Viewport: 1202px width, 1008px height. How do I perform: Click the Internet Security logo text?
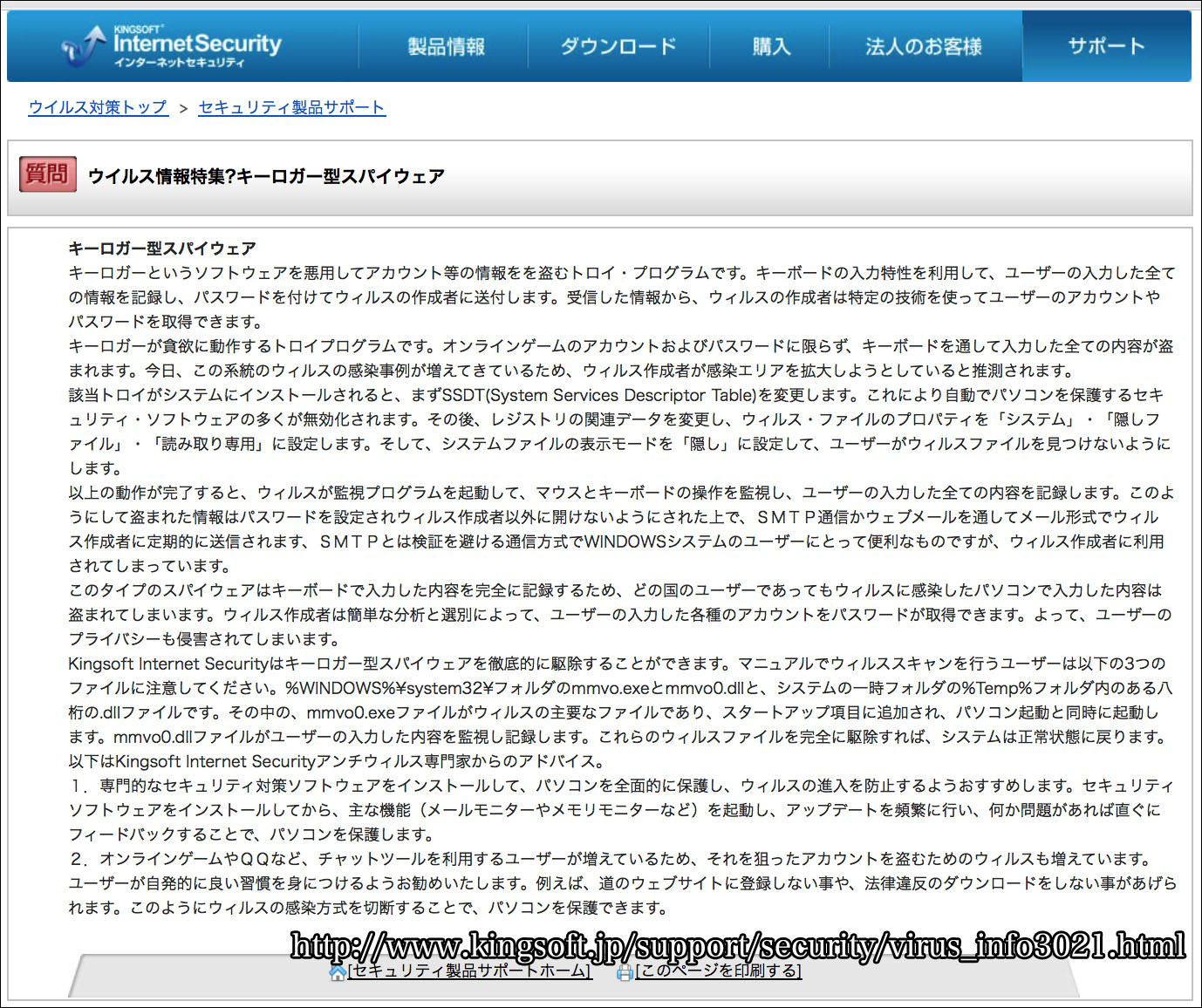point(197,44)
